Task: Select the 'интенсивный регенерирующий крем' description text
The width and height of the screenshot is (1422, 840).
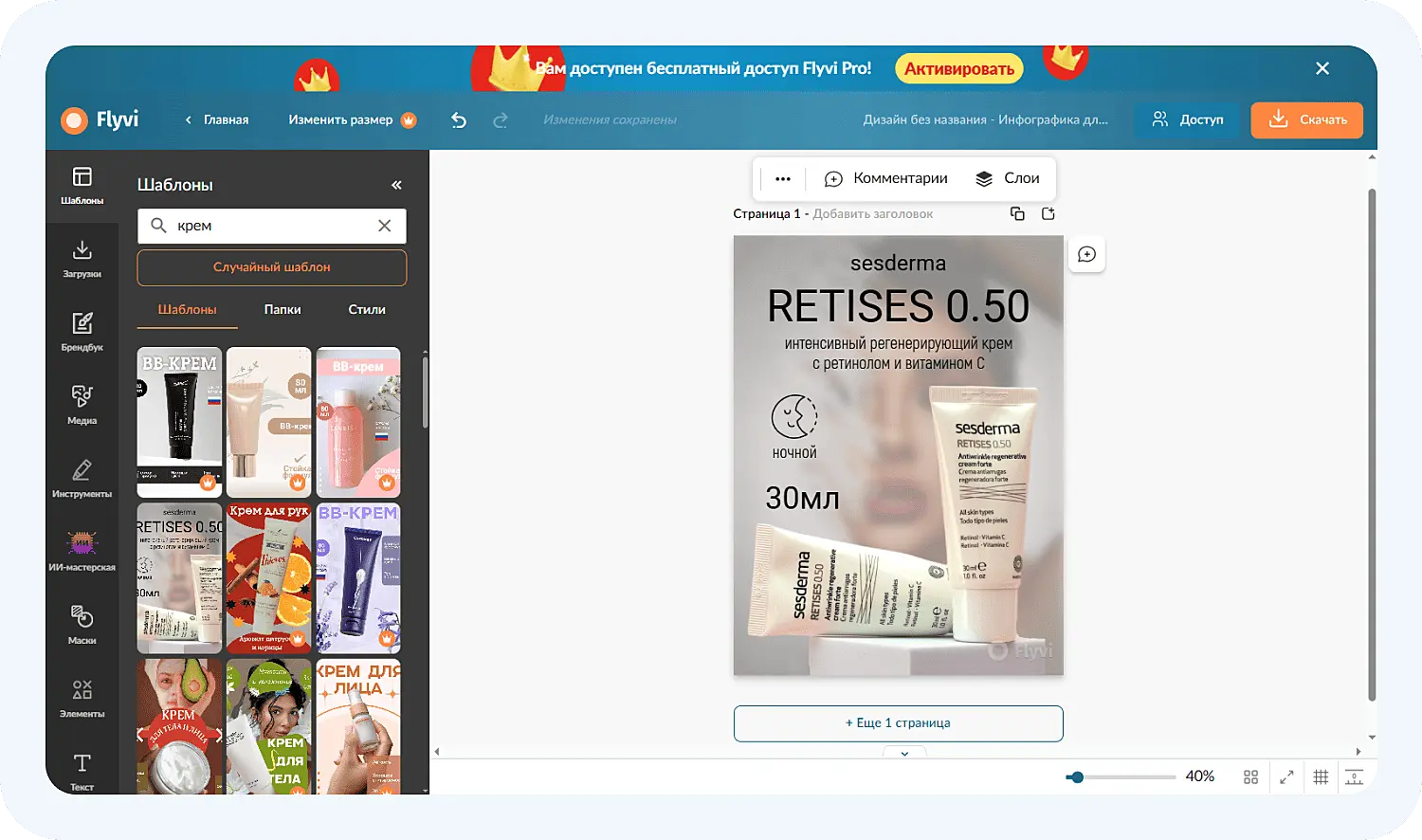Action: point(898,354)
